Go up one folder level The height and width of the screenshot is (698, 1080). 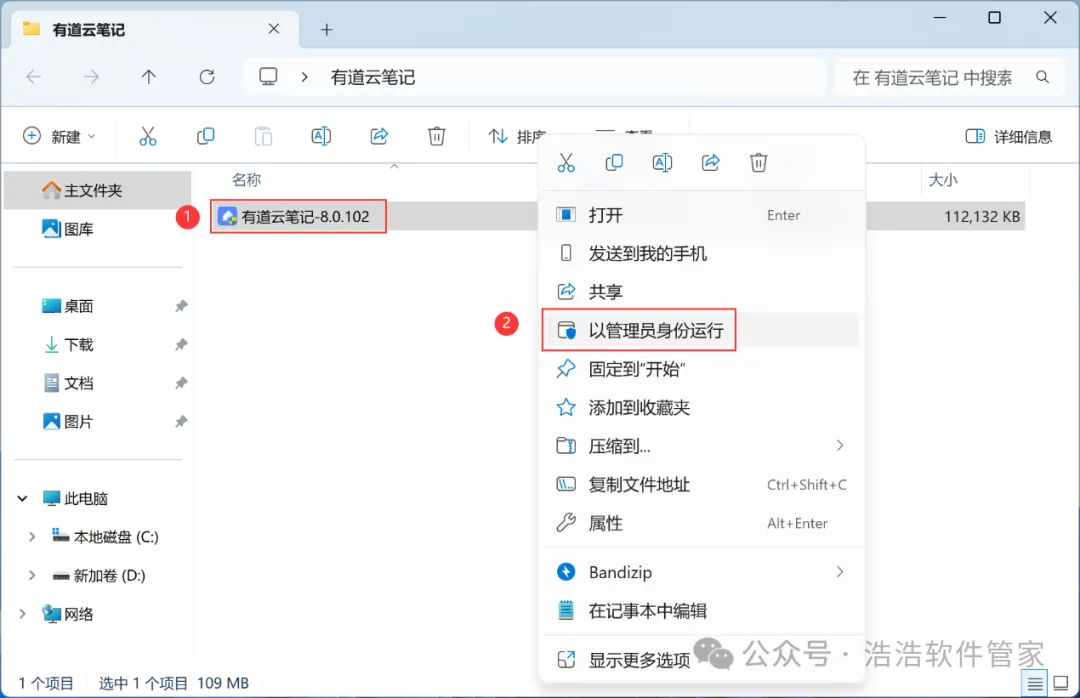coord(149,77)
